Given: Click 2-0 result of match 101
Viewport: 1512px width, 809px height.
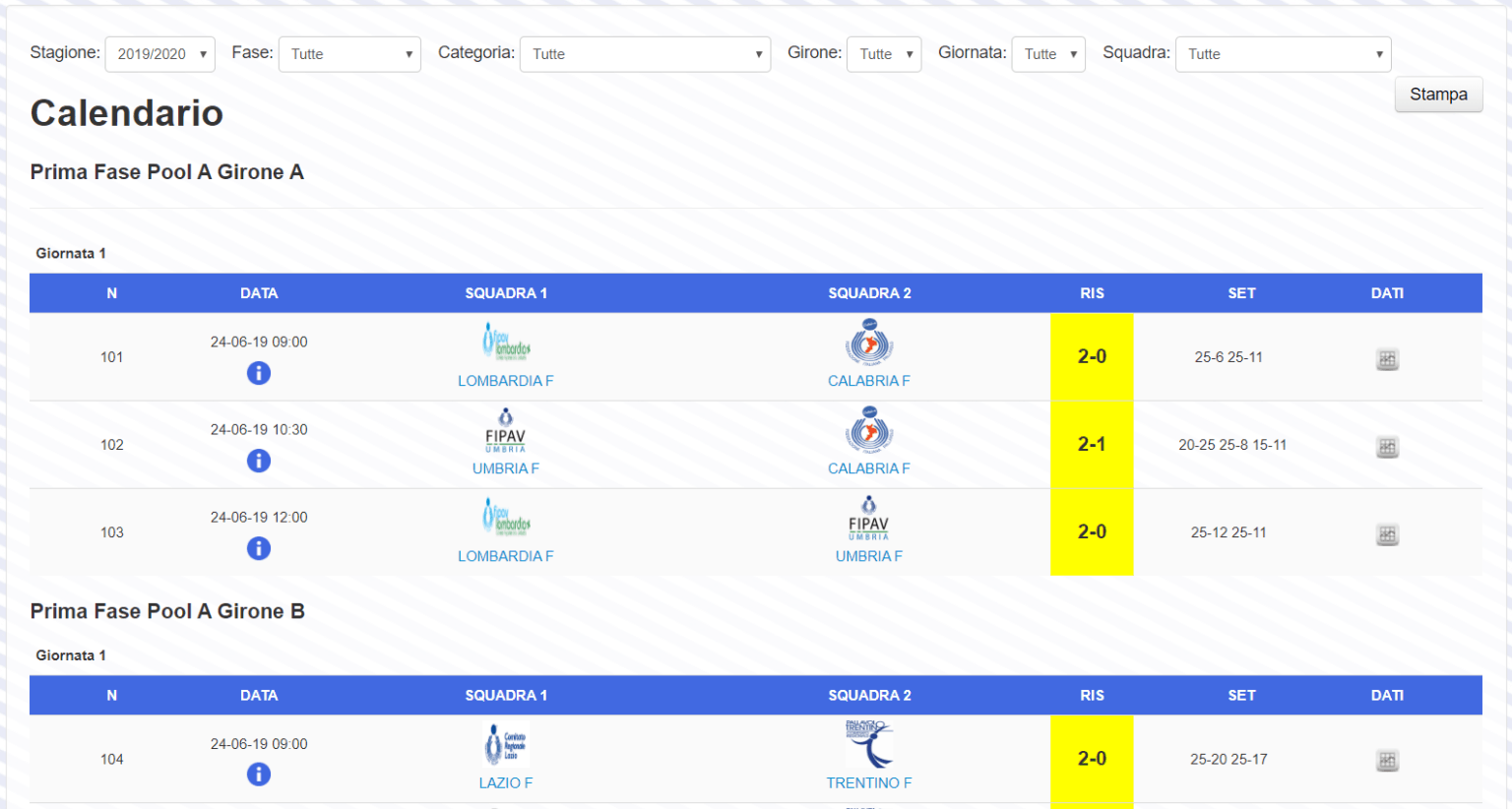Looking at the screenshot, I should [1092, 356].
